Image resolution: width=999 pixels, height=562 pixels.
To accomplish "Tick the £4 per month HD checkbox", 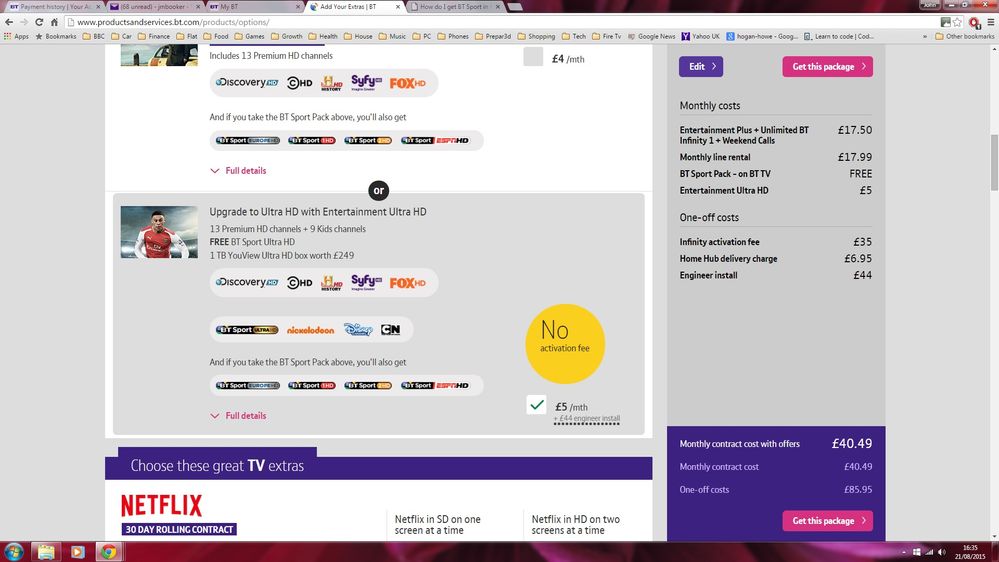I will coord(533,57).
